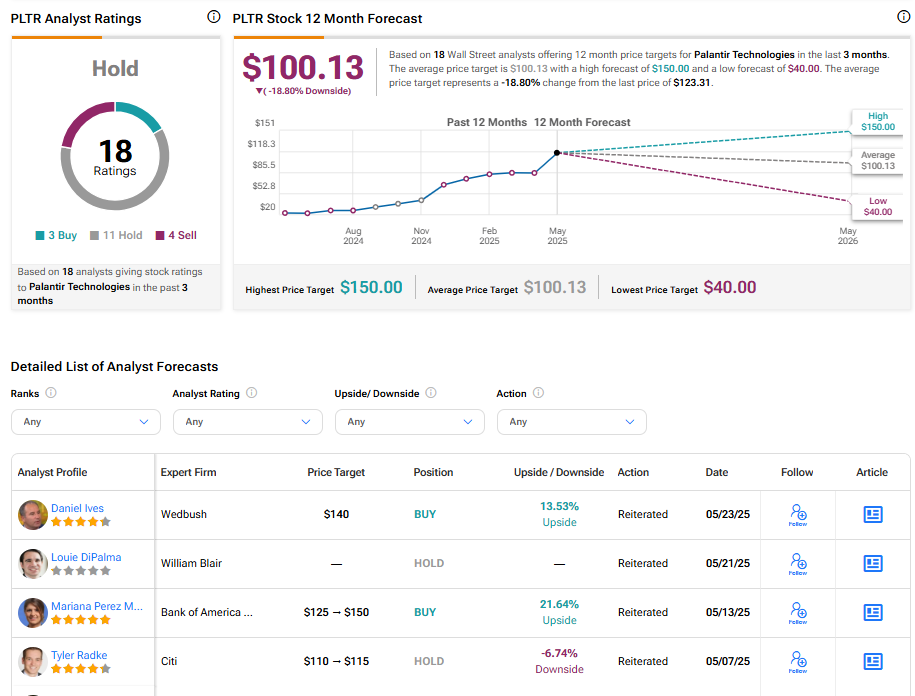The image size is (915, 696).
Task: Click 05/23/25 date cell
Action: tap(728, 514)
